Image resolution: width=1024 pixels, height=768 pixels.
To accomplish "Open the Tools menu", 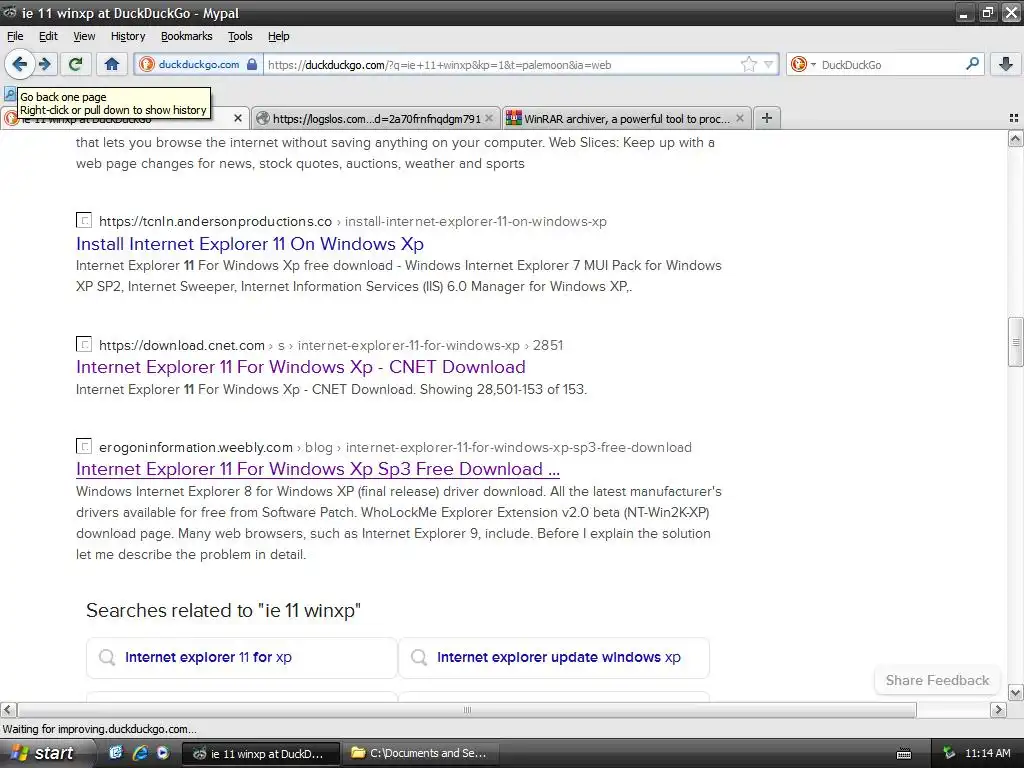I will [240, 36].
